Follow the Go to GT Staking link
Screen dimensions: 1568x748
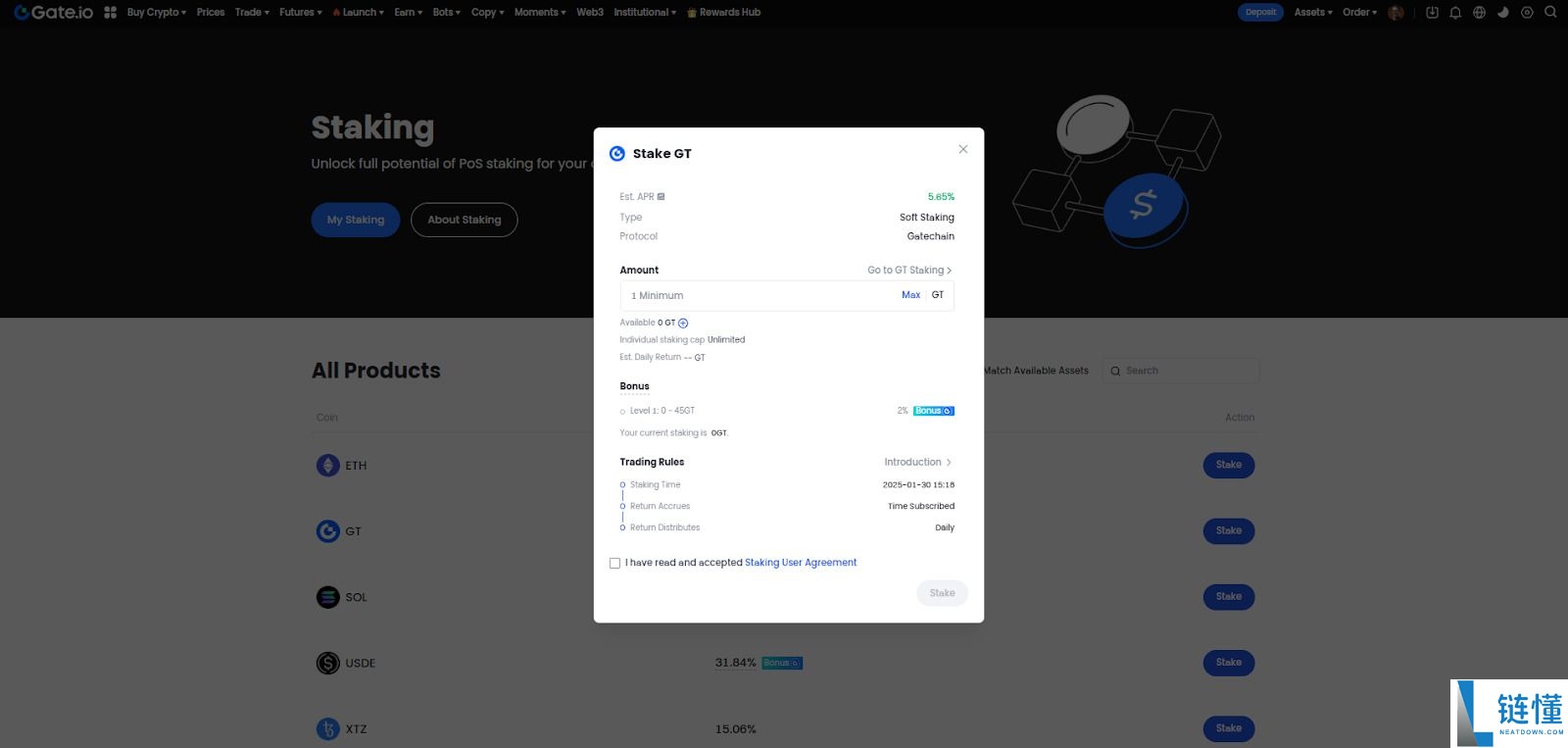click(909, 271)
